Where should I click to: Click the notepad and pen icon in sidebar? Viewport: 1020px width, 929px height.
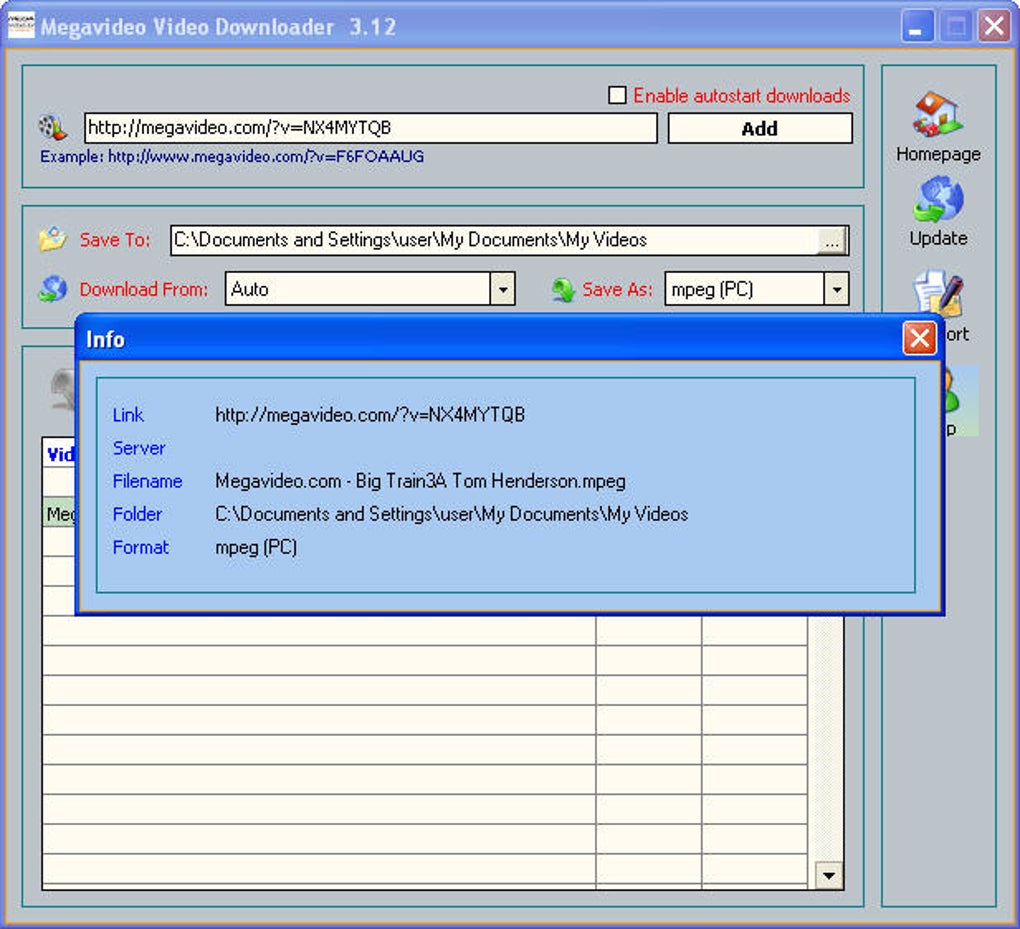coord(938,294)
